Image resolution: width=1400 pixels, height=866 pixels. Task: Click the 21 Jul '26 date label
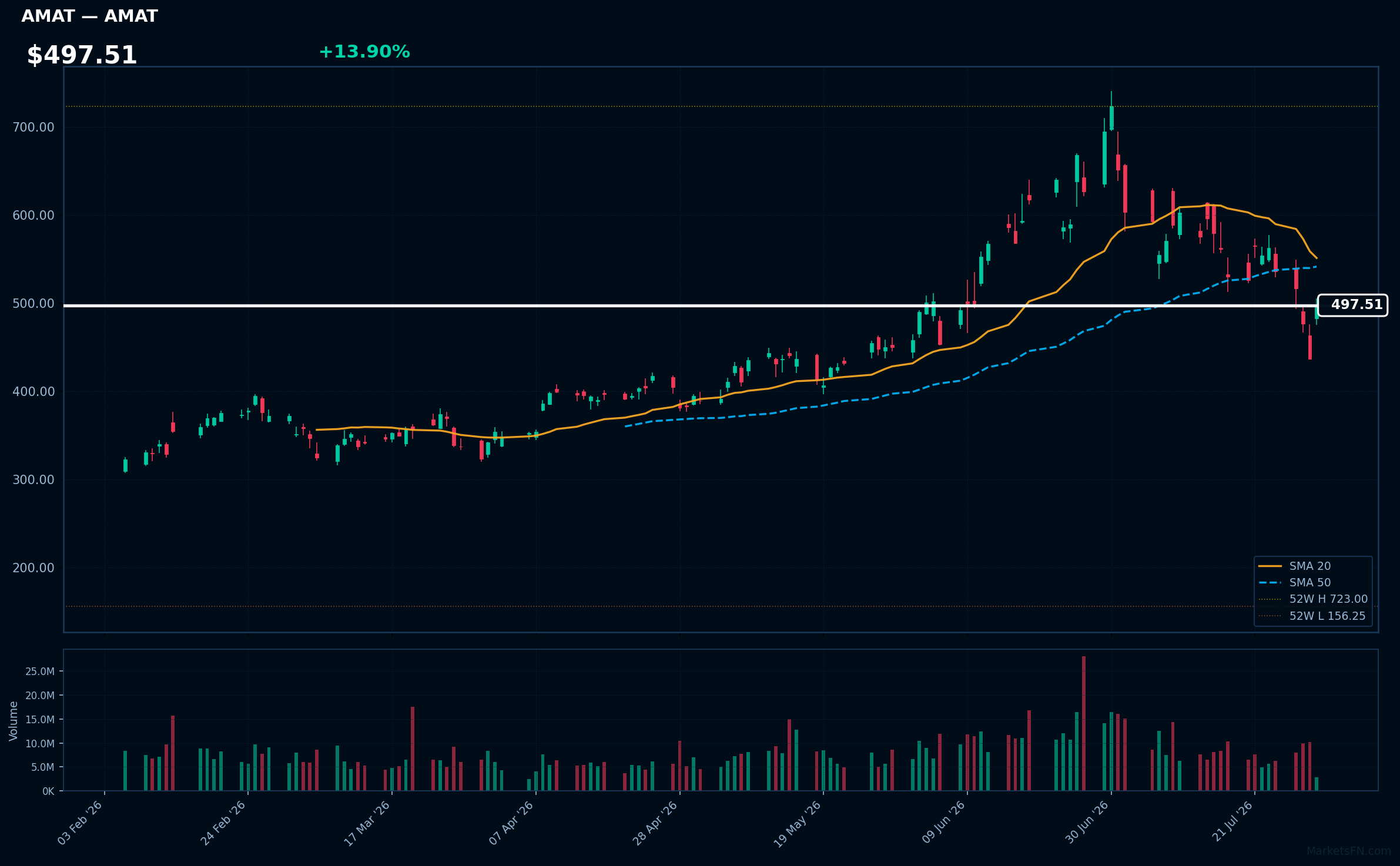click(x=1232, y=821)
